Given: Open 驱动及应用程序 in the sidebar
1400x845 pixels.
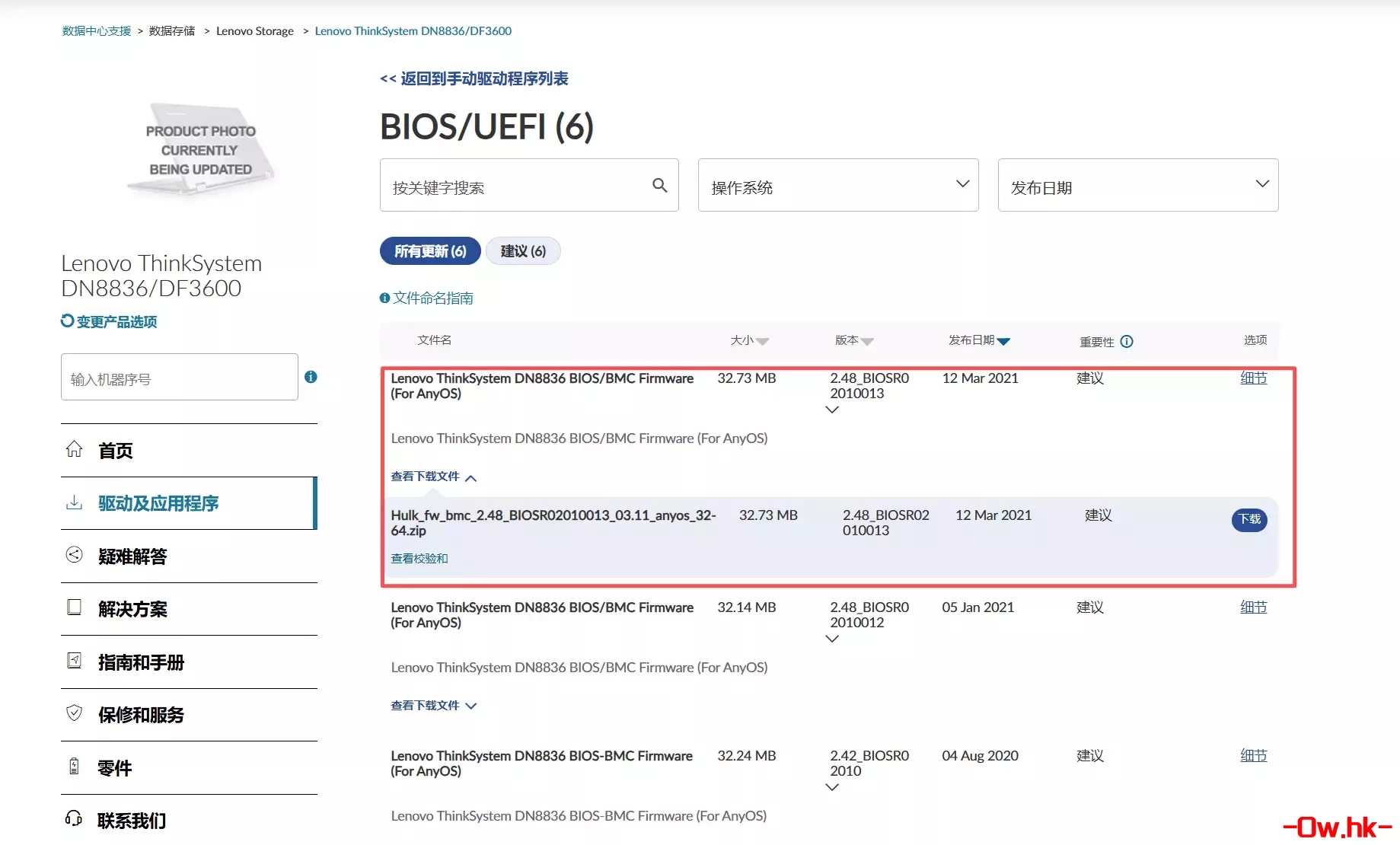Looking at the screenshot, I should (158, 503).
